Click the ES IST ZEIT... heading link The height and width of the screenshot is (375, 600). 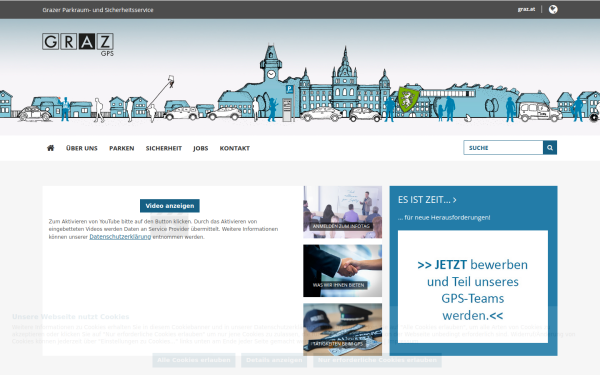(427, 200)
